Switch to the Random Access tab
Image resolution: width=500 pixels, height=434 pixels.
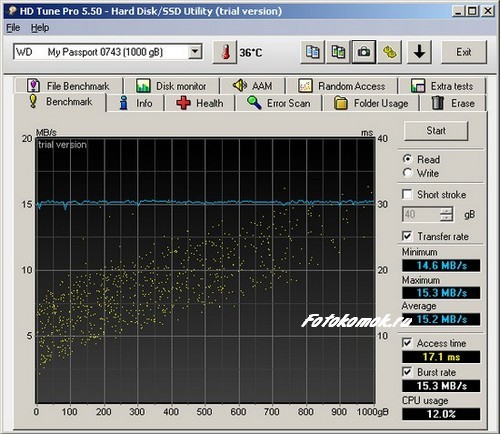point(342,86)
